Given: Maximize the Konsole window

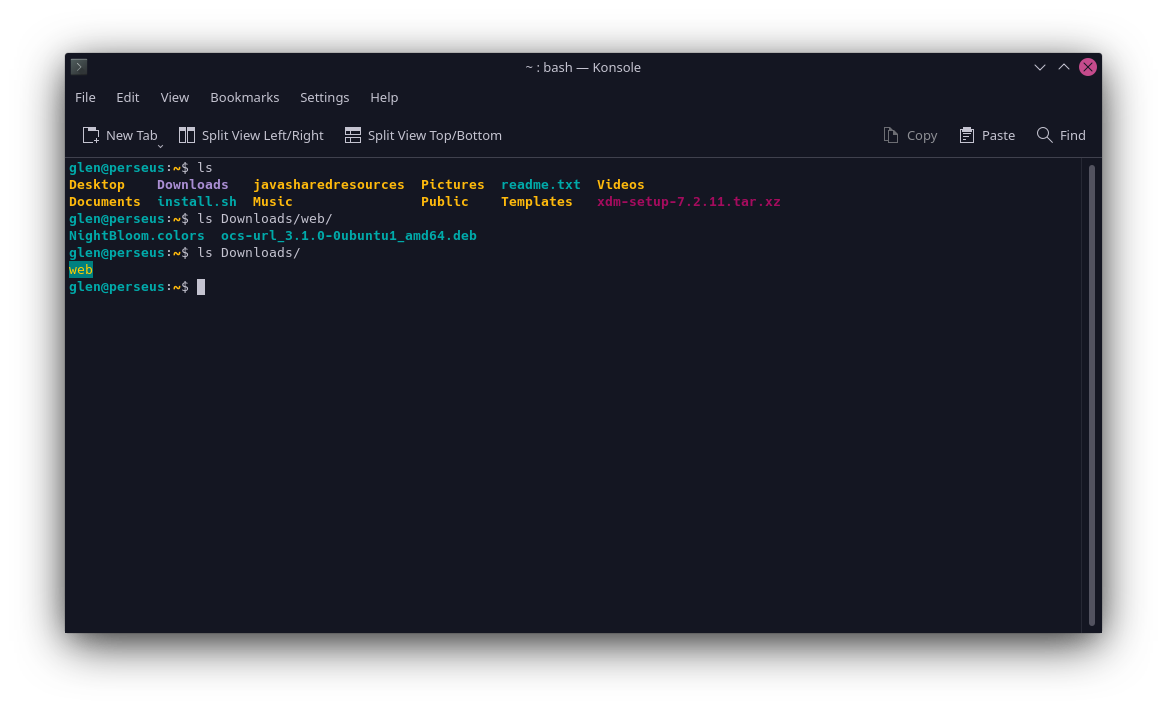Looking at the screenshot, I should pos(1064,67).
